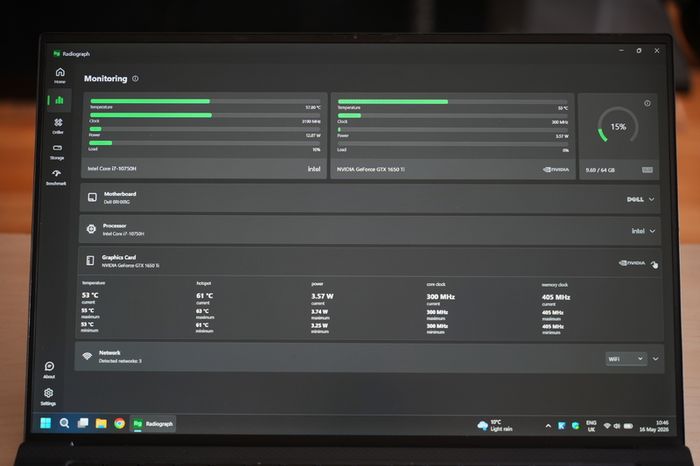Click the GPU Temperature progress bar
This screenshot has height=466, width=700.
click(x=453, y=102)
